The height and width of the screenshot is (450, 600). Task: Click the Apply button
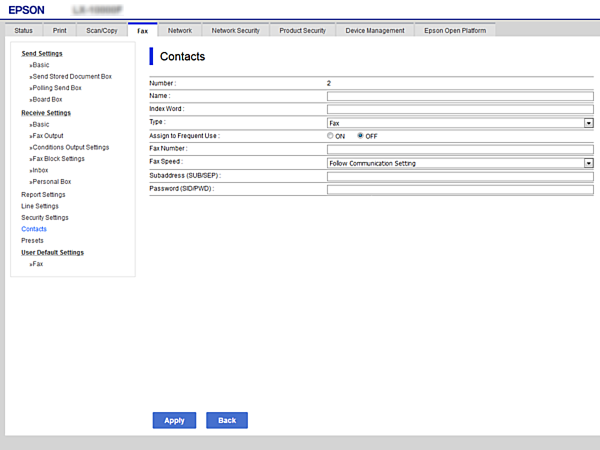pos(174,420)
